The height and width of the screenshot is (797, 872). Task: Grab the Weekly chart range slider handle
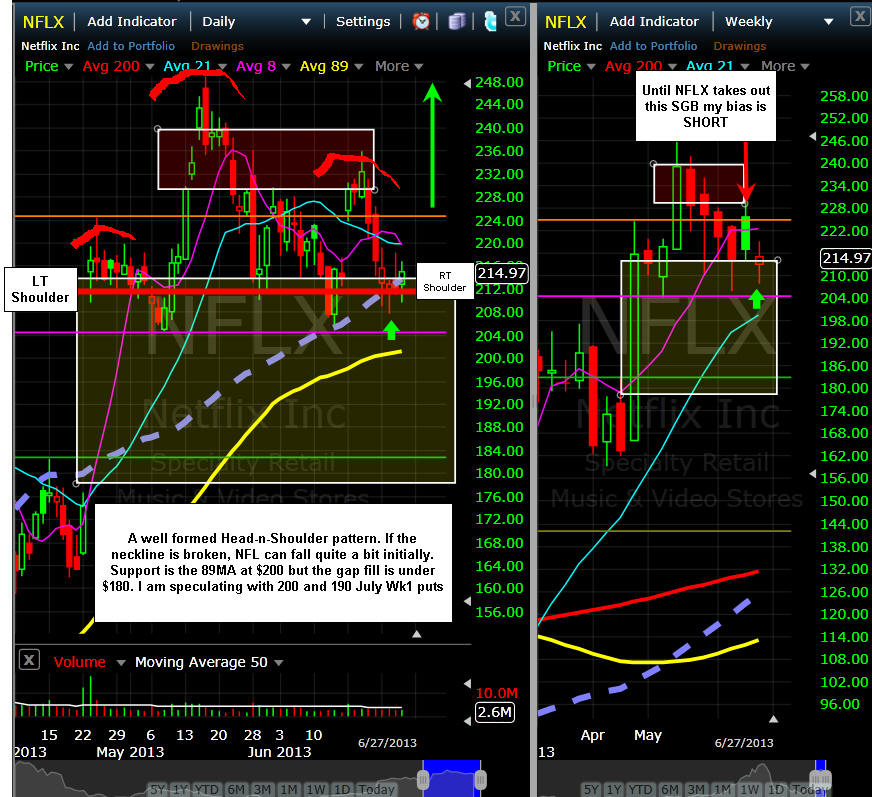click(821, 779)
